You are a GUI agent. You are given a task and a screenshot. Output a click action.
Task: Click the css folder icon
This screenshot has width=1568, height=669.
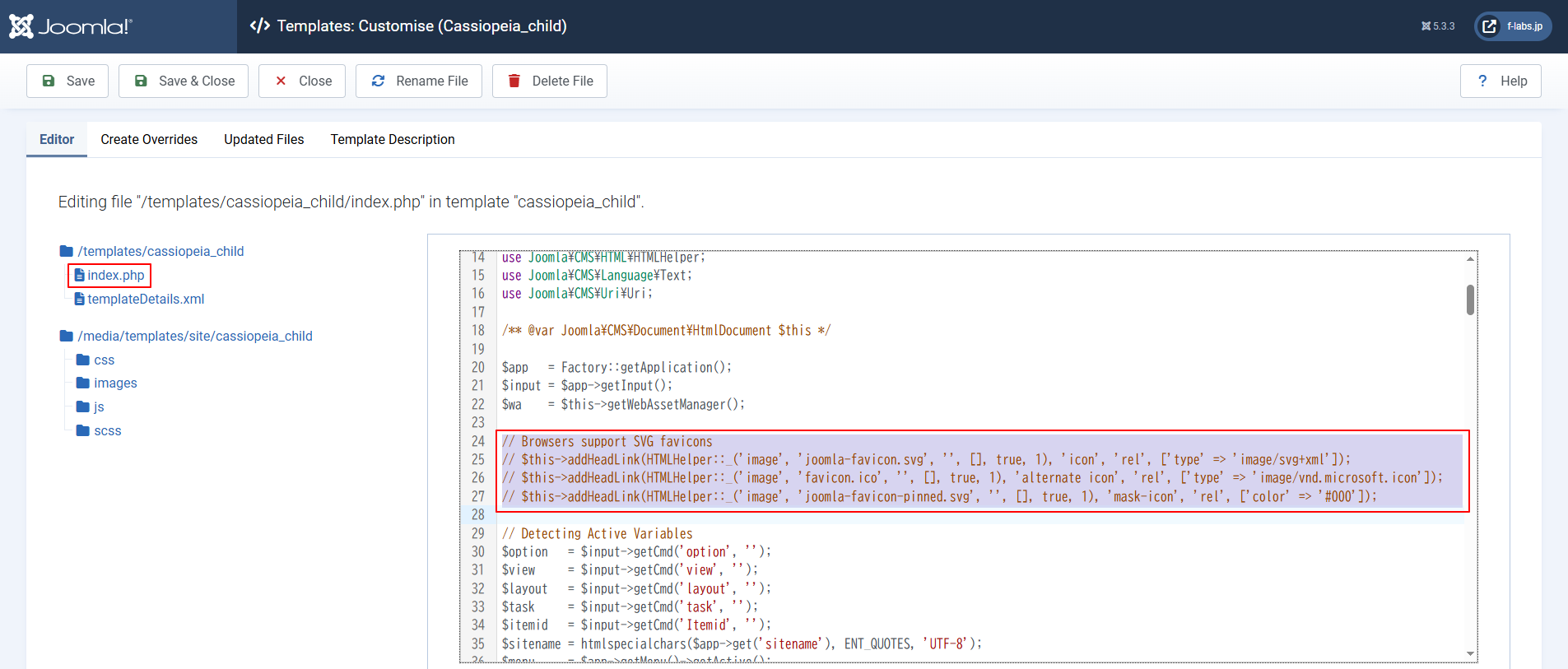tap(82, 360)
